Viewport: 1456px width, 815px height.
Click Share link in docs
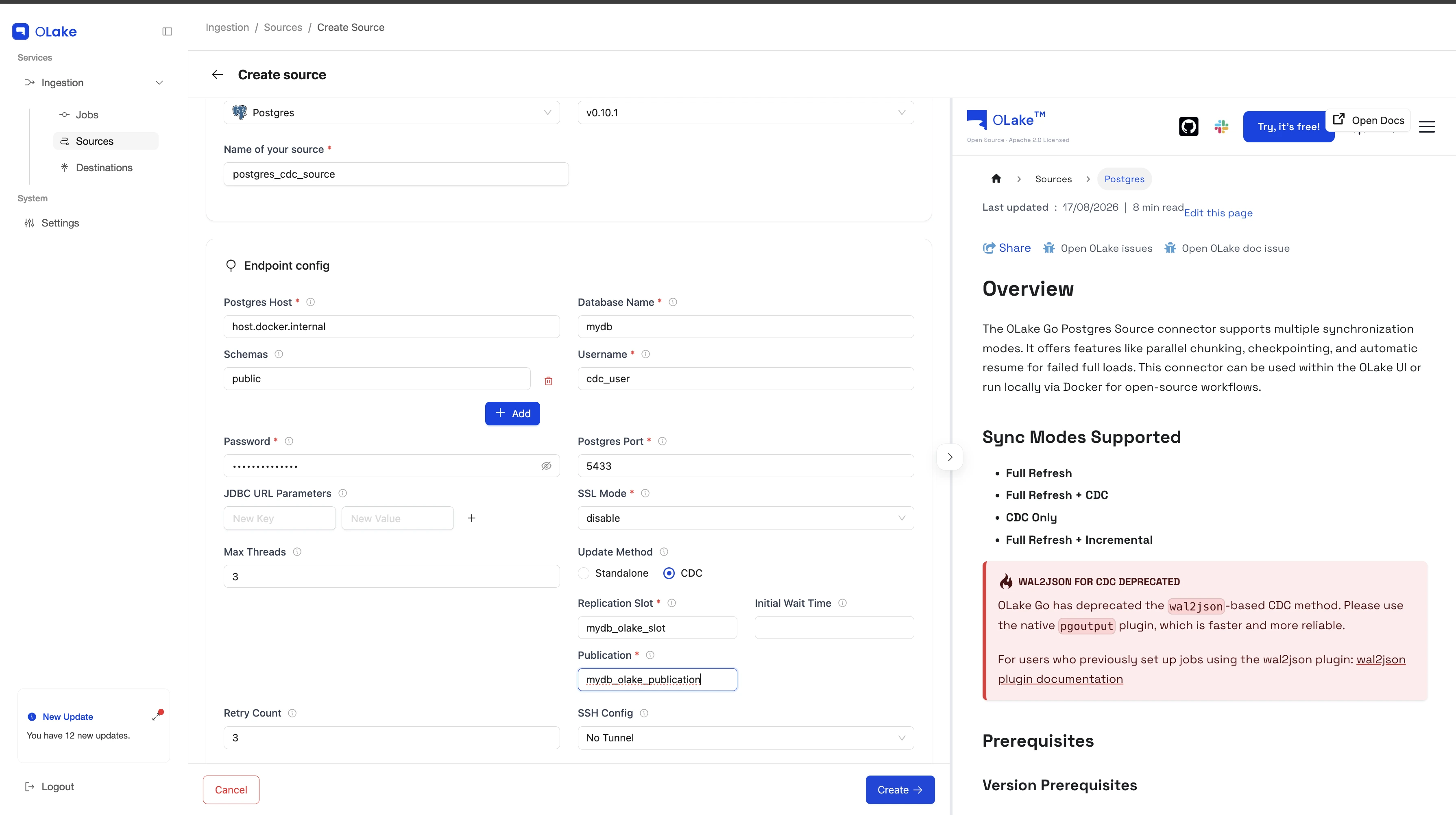(x=1007, y=248)
